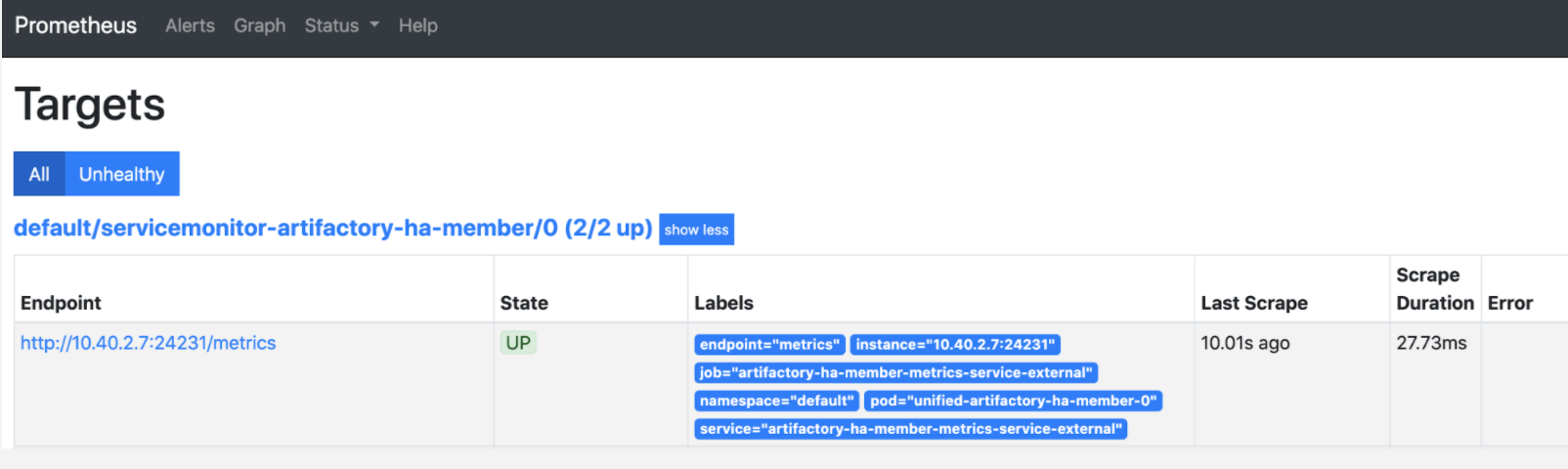This screenshot has width=1568, height=469.
Task: Click the namespace="default" label badge
Action: tap(776, 401)
